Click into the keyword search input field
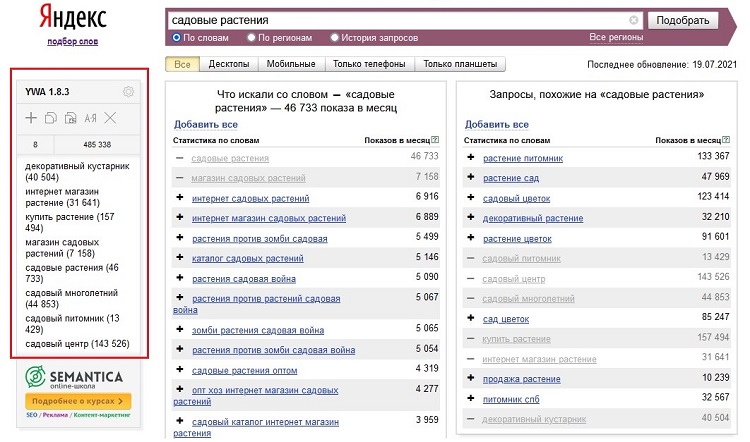This screenshot has width=750, height=442. tap(400, 20)
